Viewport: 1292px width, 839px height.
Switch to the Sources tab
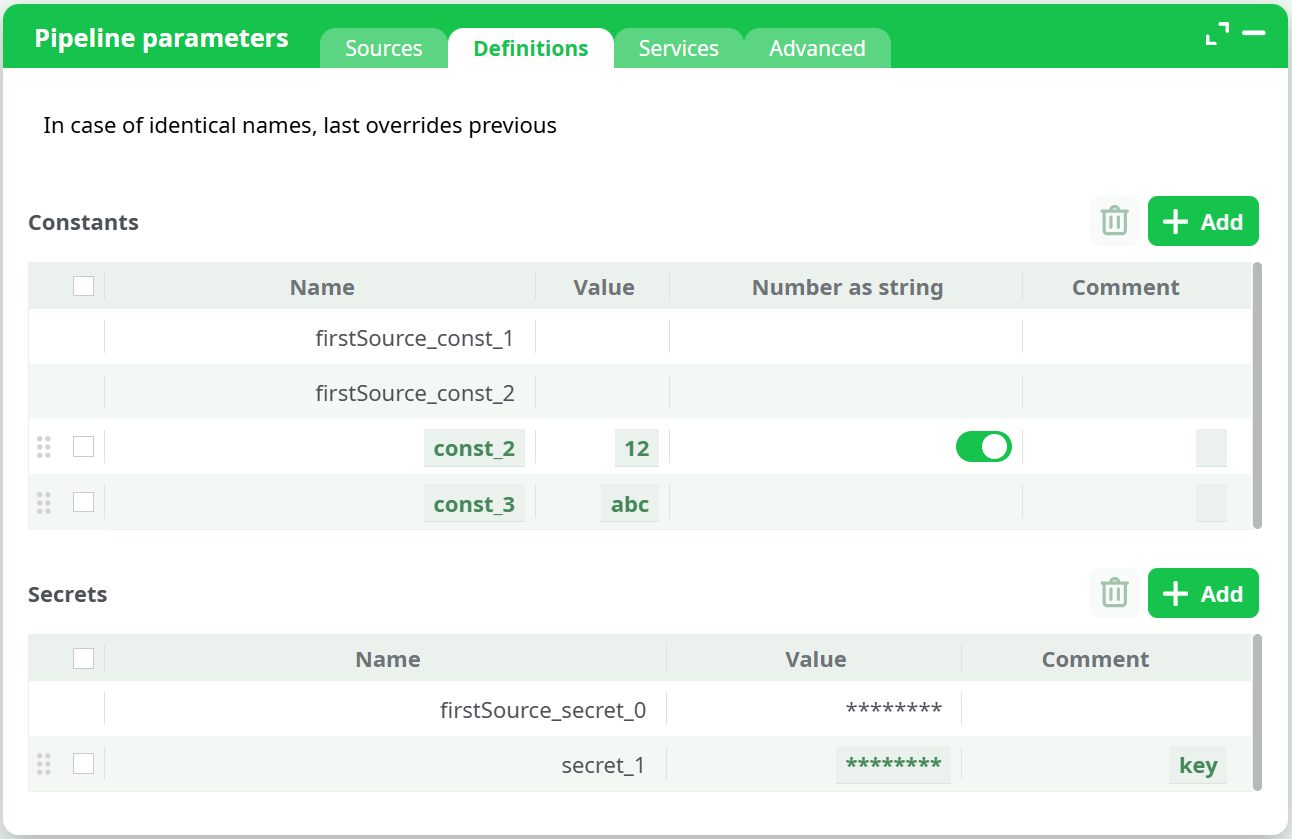point(383,47)
